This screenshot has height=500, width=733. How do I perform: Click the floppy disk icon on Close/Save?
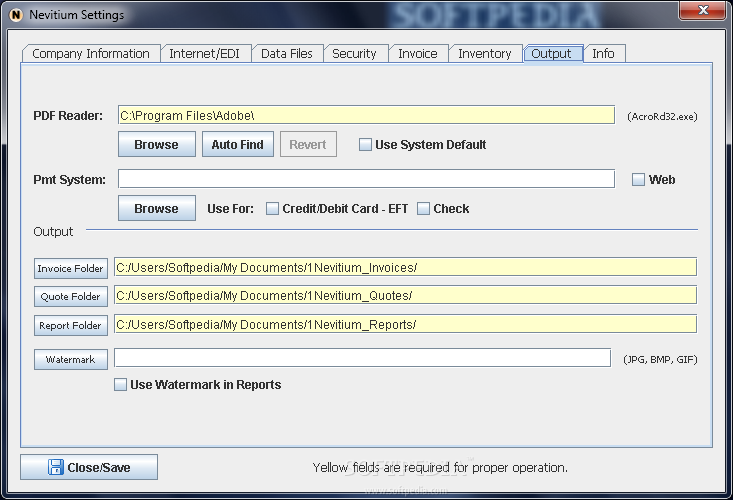[56, 467]
